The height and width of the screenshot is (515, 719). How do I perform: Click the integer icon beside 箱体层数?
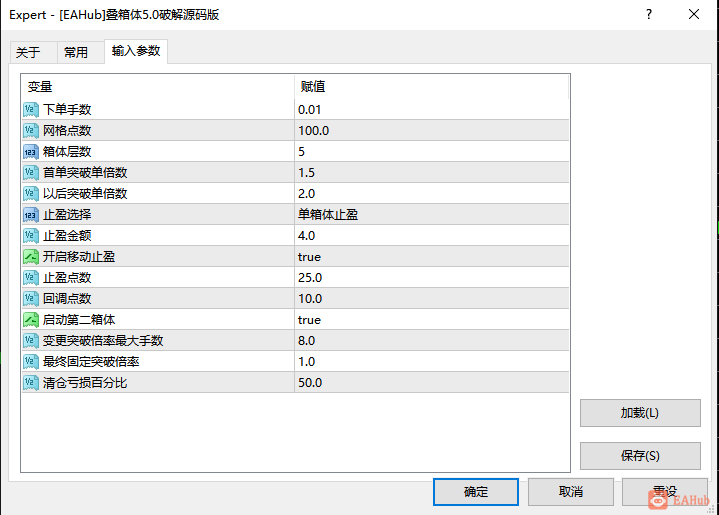pos(31,152)
